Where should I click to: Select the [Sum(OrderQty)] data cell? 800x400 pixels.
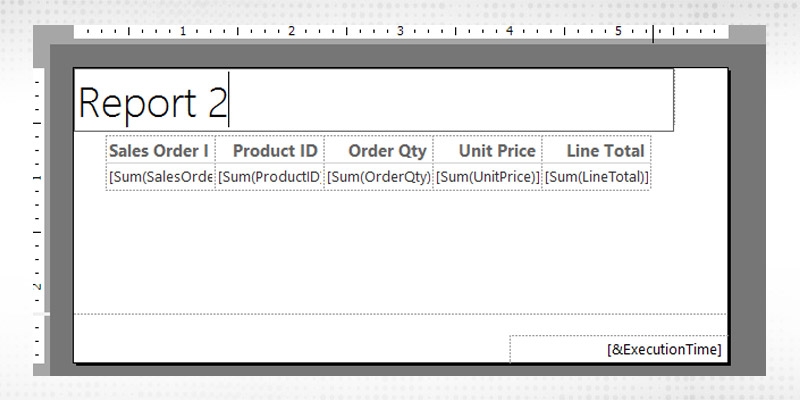pos(379,177)
